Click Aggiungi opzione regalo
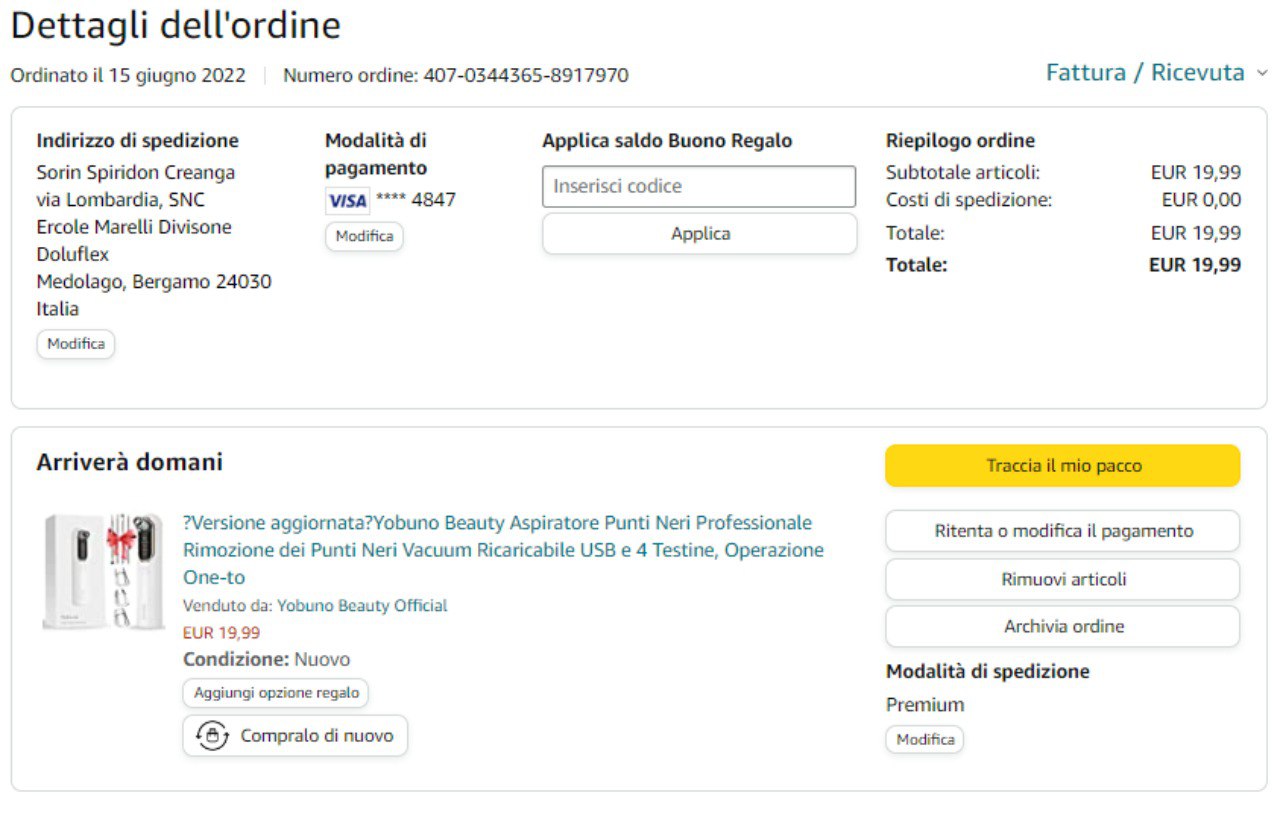Image resolution: width=1280 pixels, height=816 pixels. 276,693
